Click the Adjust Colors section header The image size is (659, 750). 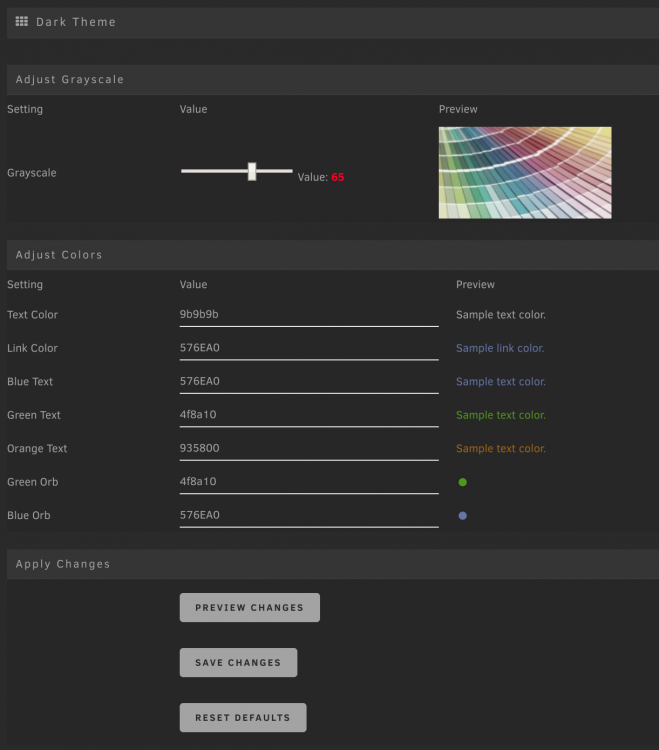[333, 255]
